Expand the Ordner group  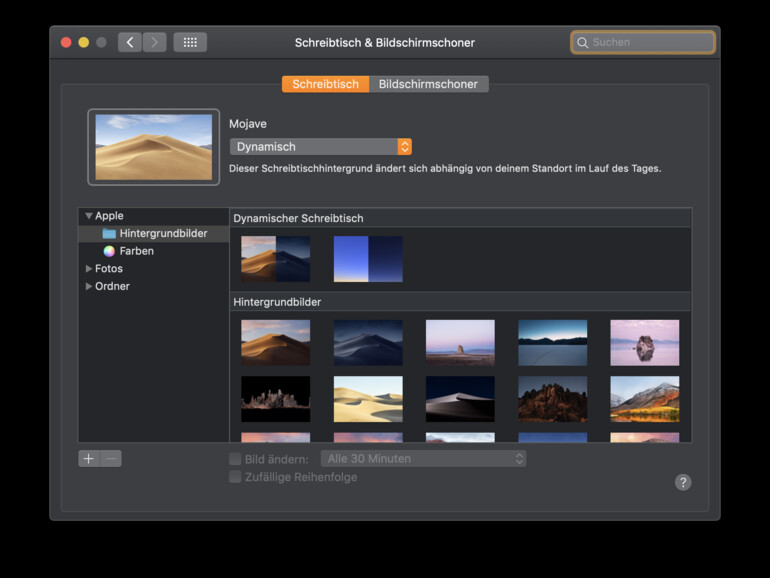click(x=89, y=286)
